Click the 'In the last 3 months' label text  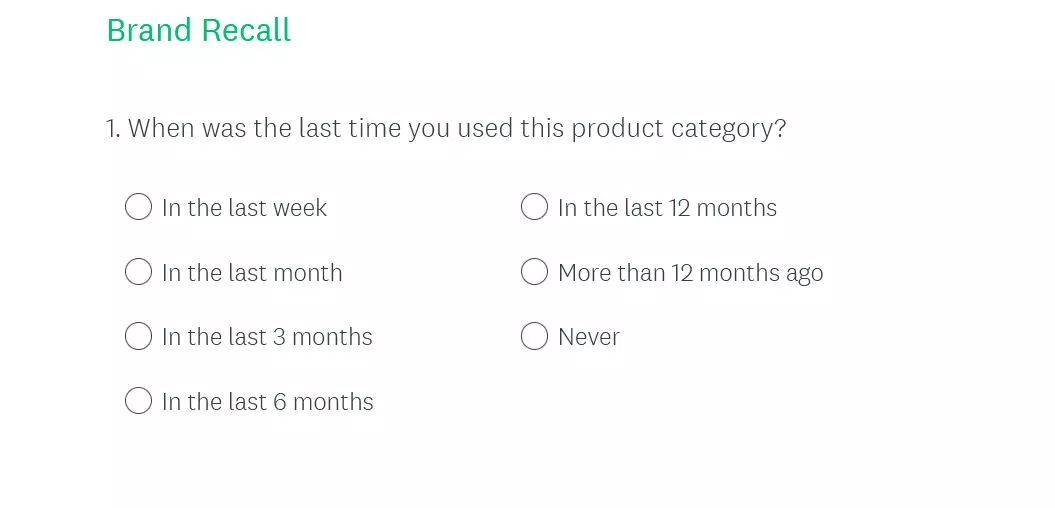(267, 337)
